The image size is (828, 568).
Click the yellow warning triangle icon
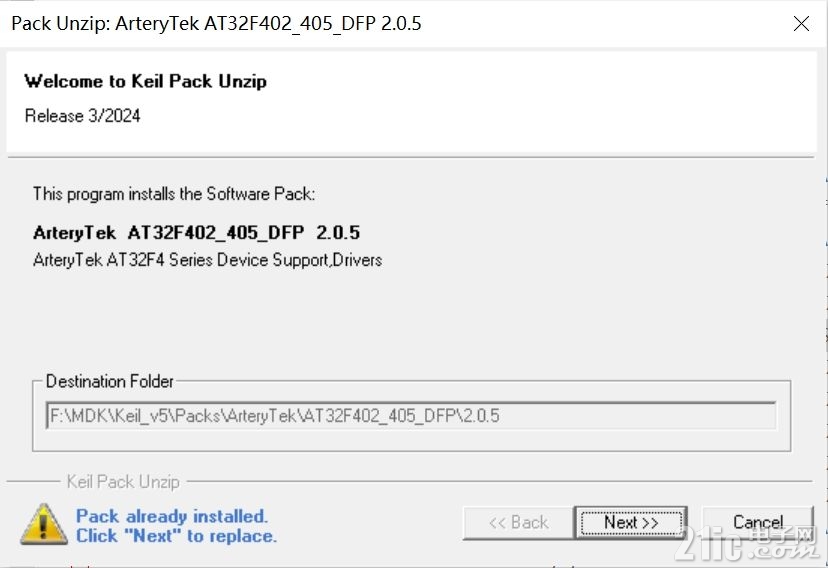[44, 524]
